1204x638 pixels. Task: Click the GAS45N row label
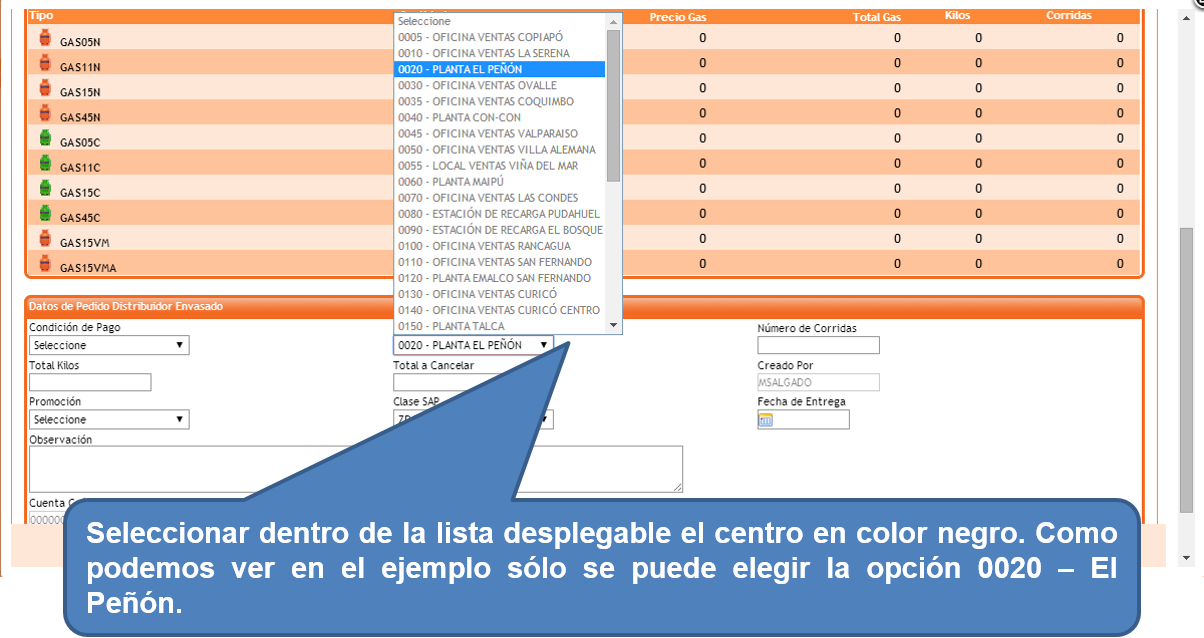coord(80,117)
